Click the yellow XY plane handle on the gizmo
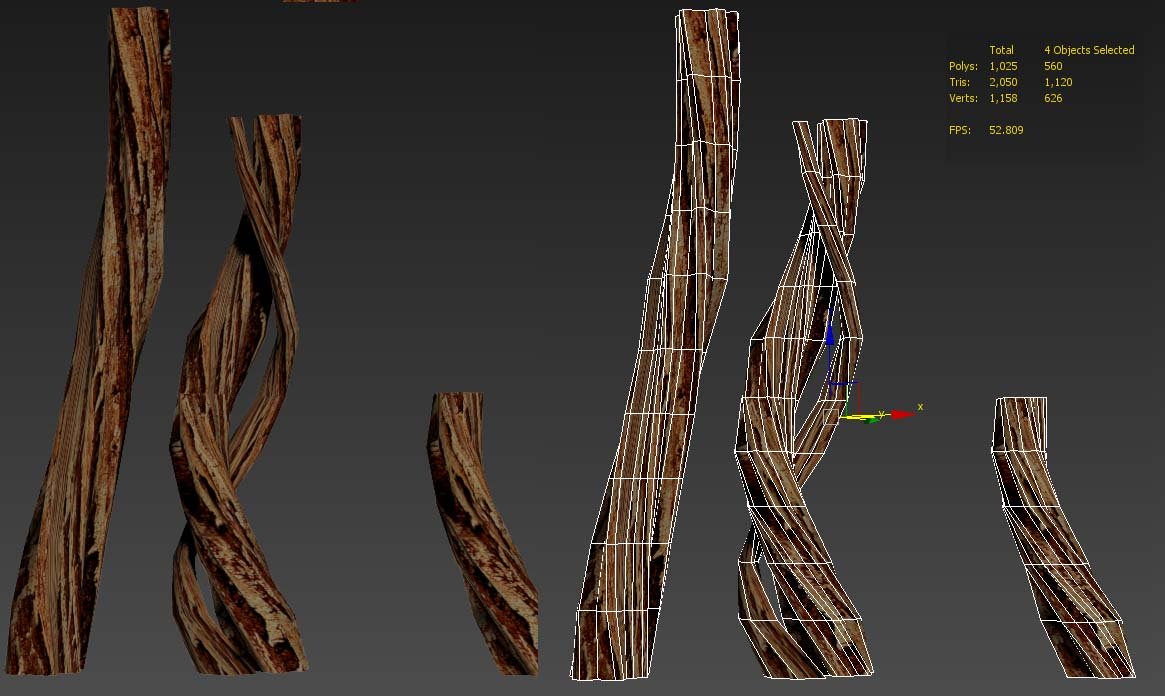The width and height of the screenshot is (1165, 696). pos(857,418)
